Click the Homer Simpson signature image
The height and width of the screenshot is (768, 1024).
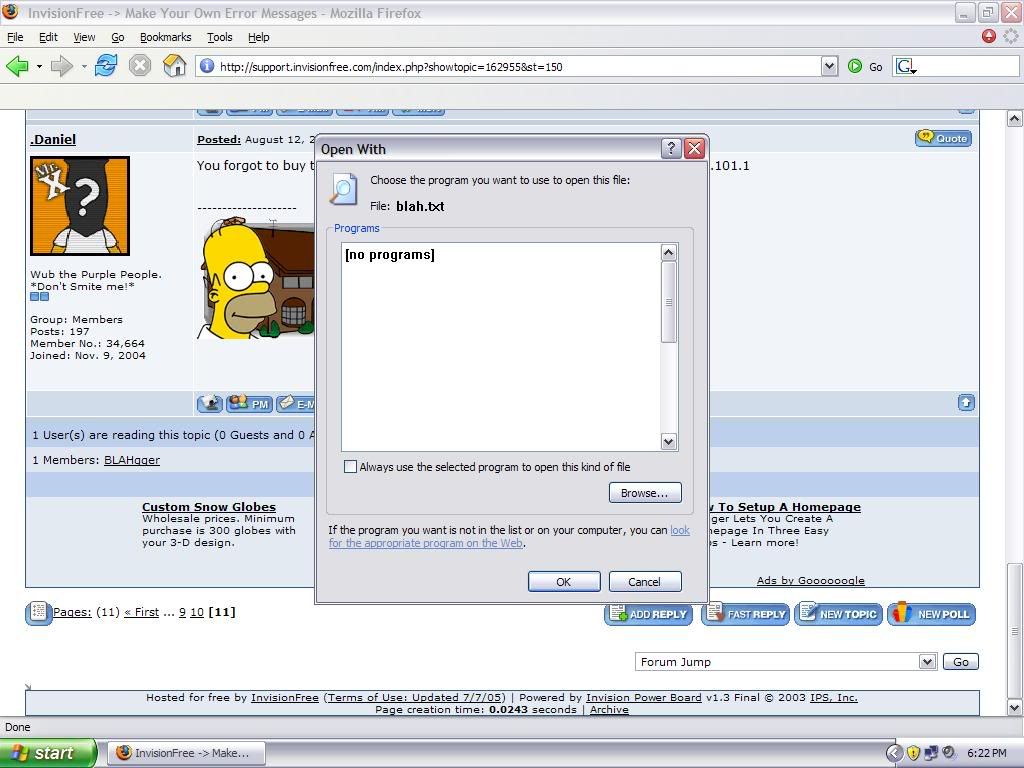point(256,279)
